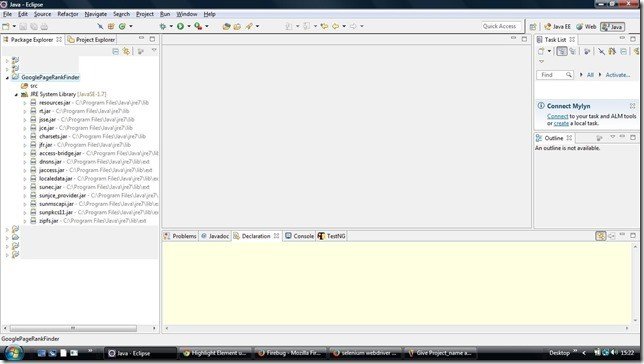The width and height of the screenshot is (644, 364).
Task: Toggle Link with Editor in Package Explorer
Action: pos(126,51)
